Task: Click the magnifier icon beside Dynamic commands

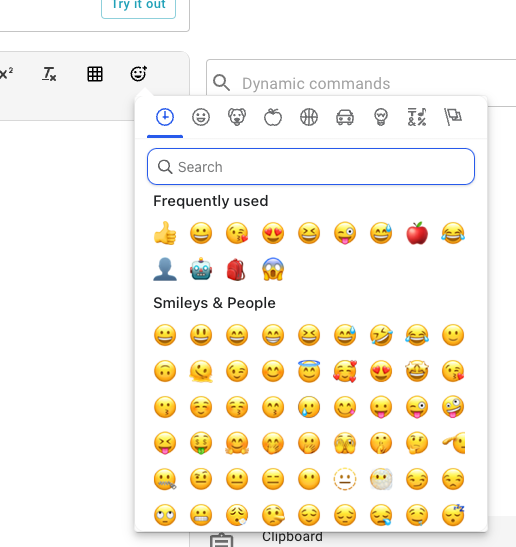Action: point(222,83)
